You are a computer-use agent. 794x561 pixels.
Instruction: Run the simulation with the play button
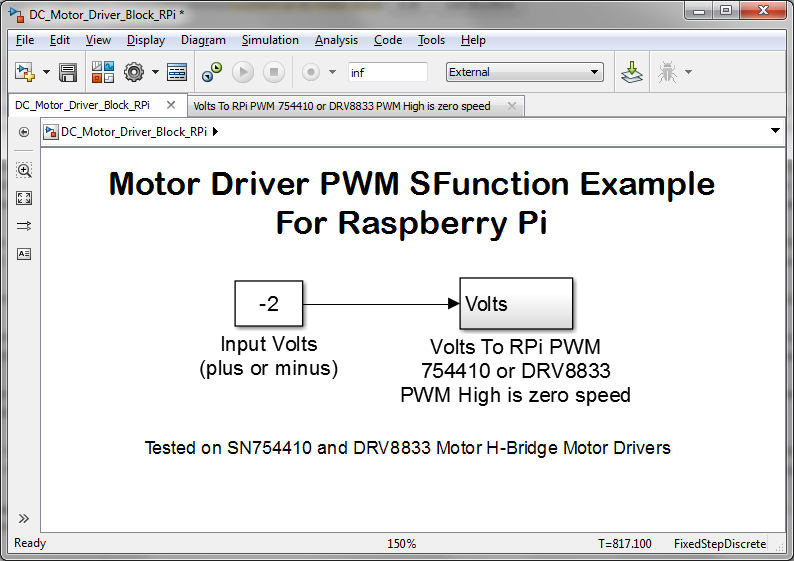point(243,72)
